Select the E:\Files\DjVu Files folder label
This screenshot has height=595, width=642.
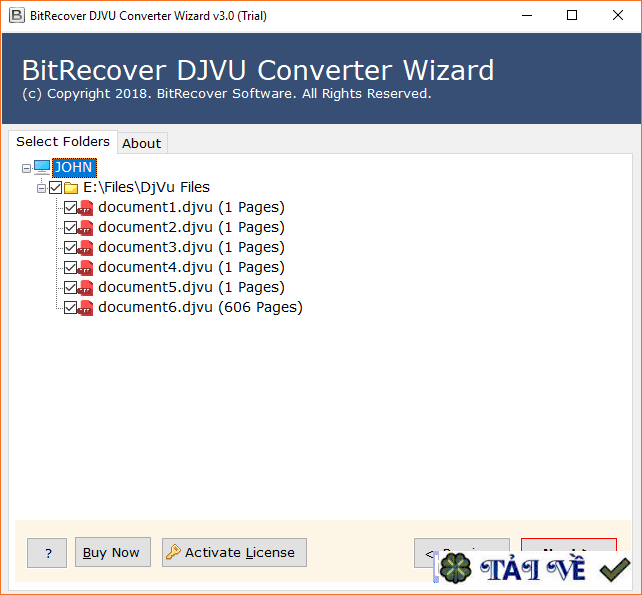point(147,187)
